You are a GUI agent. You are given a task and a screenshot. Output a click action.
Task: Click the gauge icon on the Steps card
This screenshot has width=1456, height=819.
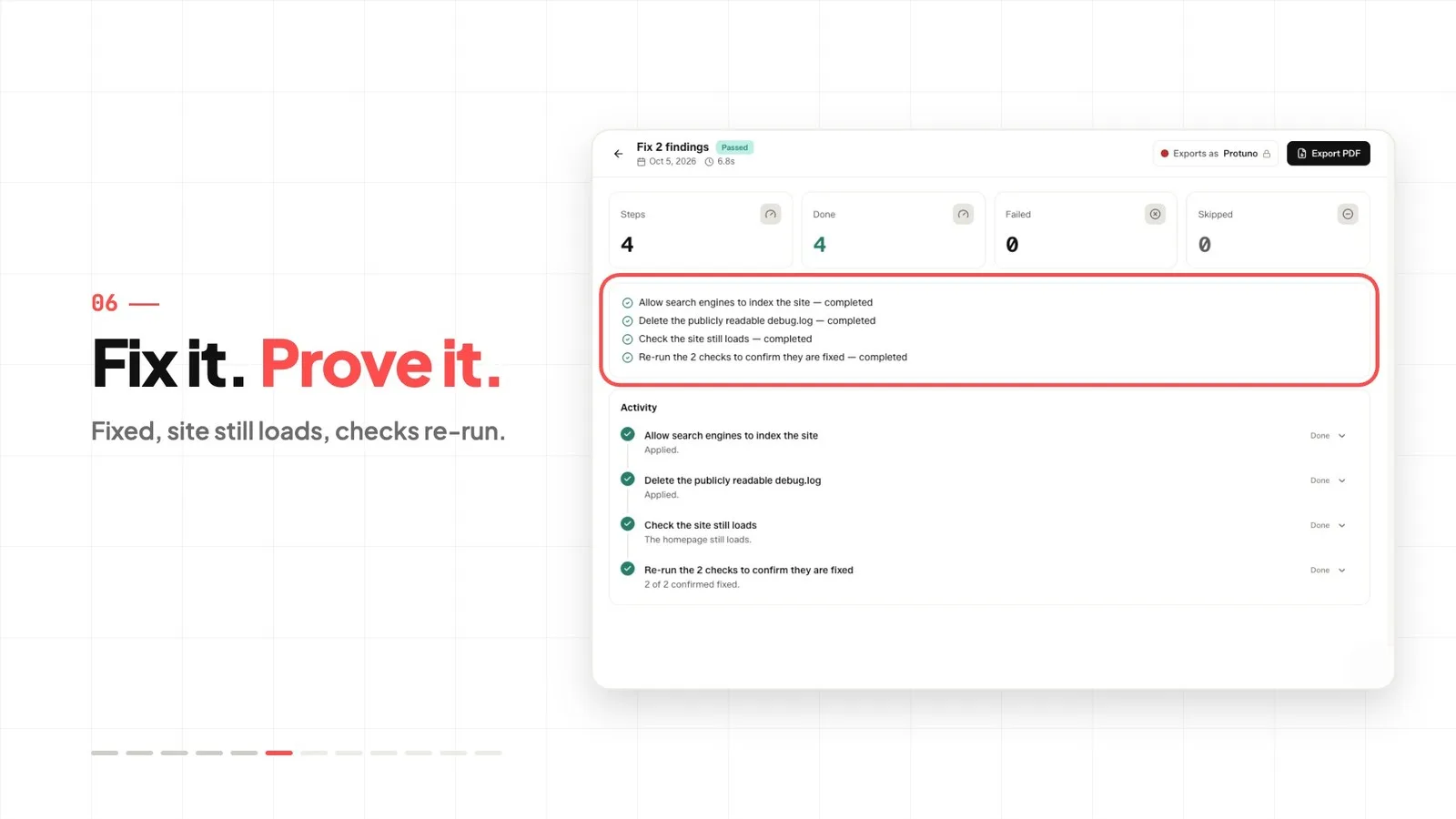[x=771, y=215]
